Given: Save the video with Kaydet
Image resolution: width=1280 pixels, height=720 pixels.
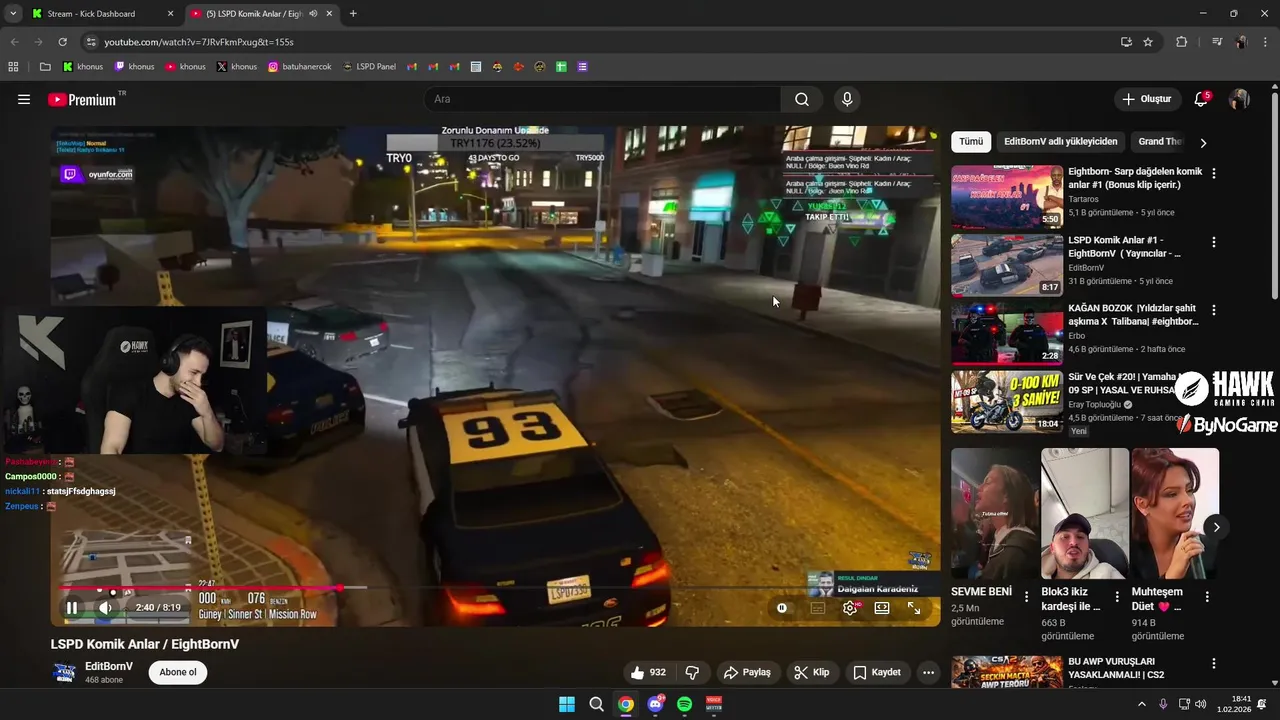Looking at the screenshot, I should tap(876, 672).
